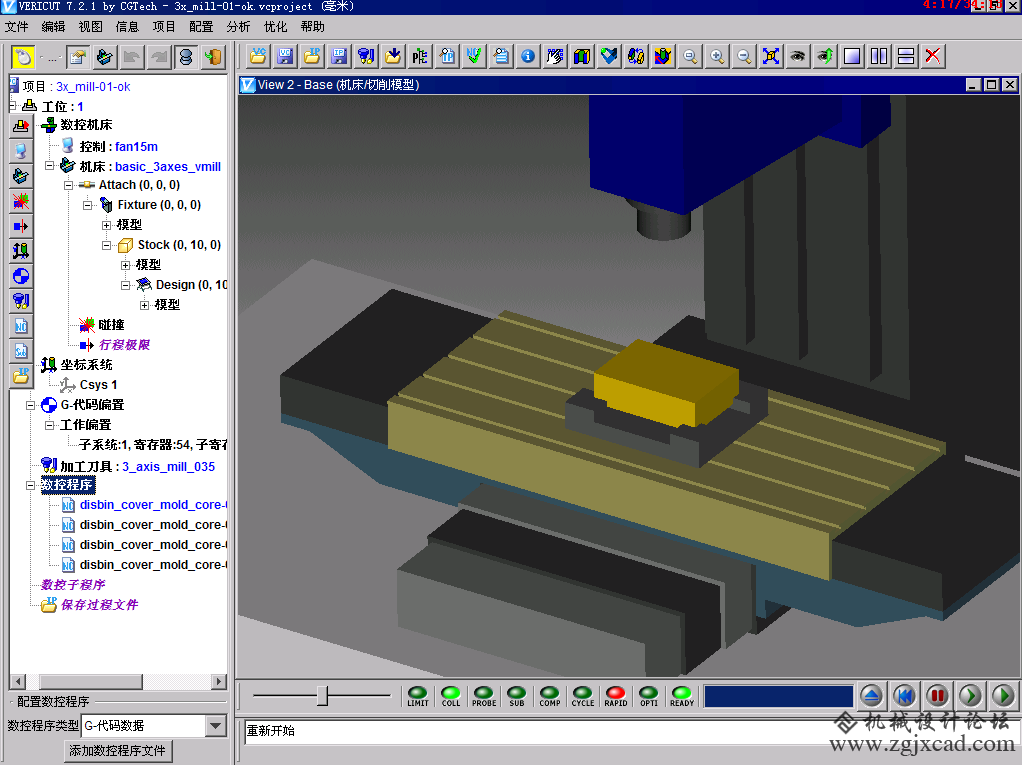Viewport: 1022px width, 765px height.
Task: Click the SUB status light
Action: point(517,696)
